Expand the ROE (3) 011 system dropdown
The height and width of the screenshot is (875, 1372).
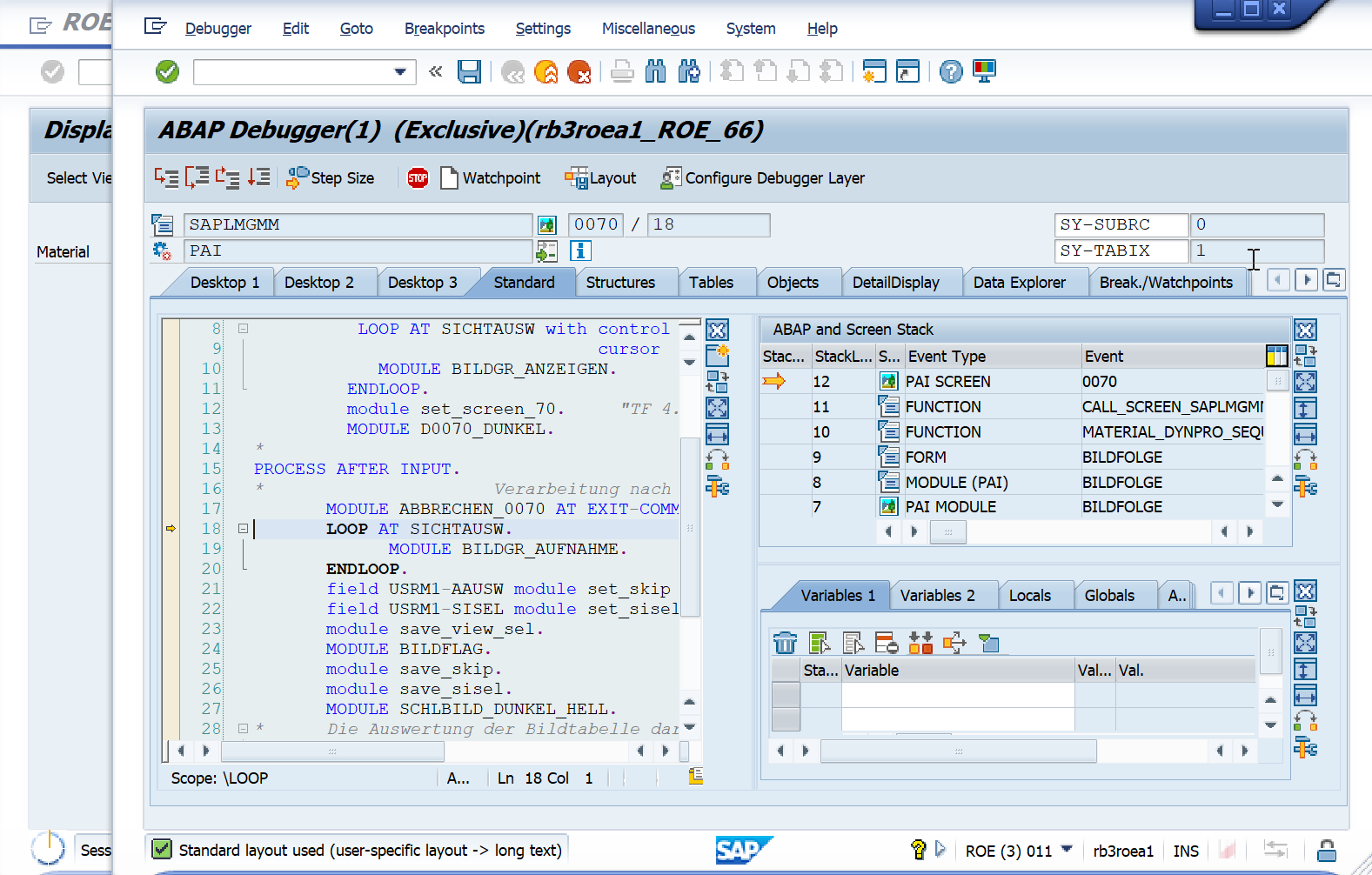tap(1067, 849)
